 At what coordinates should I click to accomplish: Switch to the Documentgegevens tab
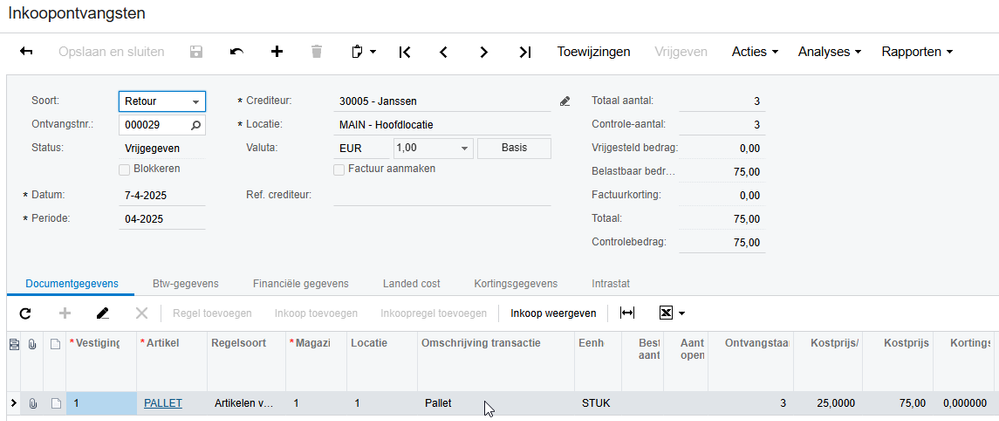tap(72, 283)
